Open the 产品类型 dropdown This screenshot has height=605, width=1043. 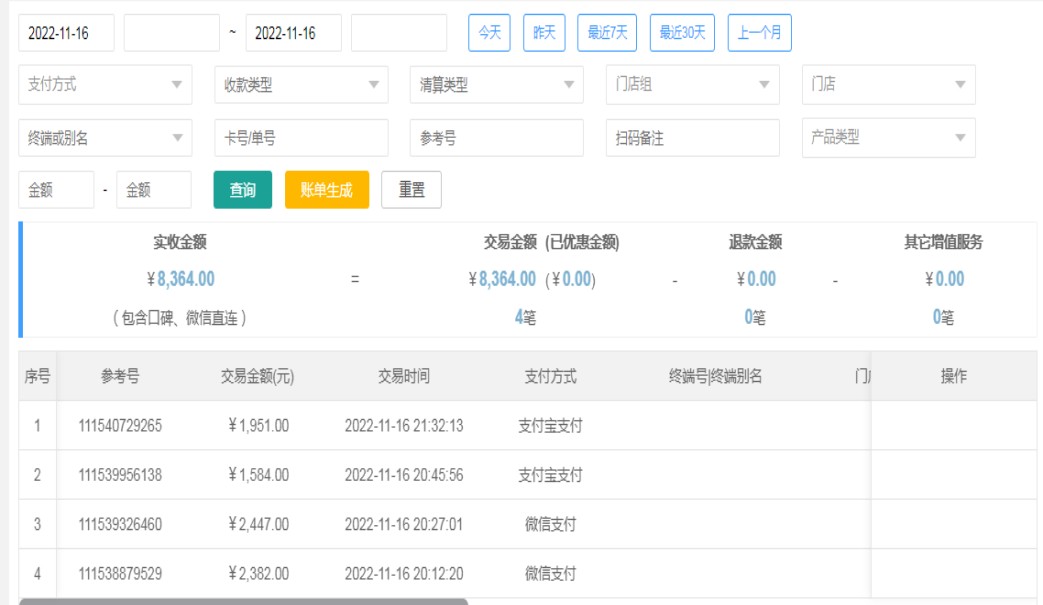click(888, 138)
